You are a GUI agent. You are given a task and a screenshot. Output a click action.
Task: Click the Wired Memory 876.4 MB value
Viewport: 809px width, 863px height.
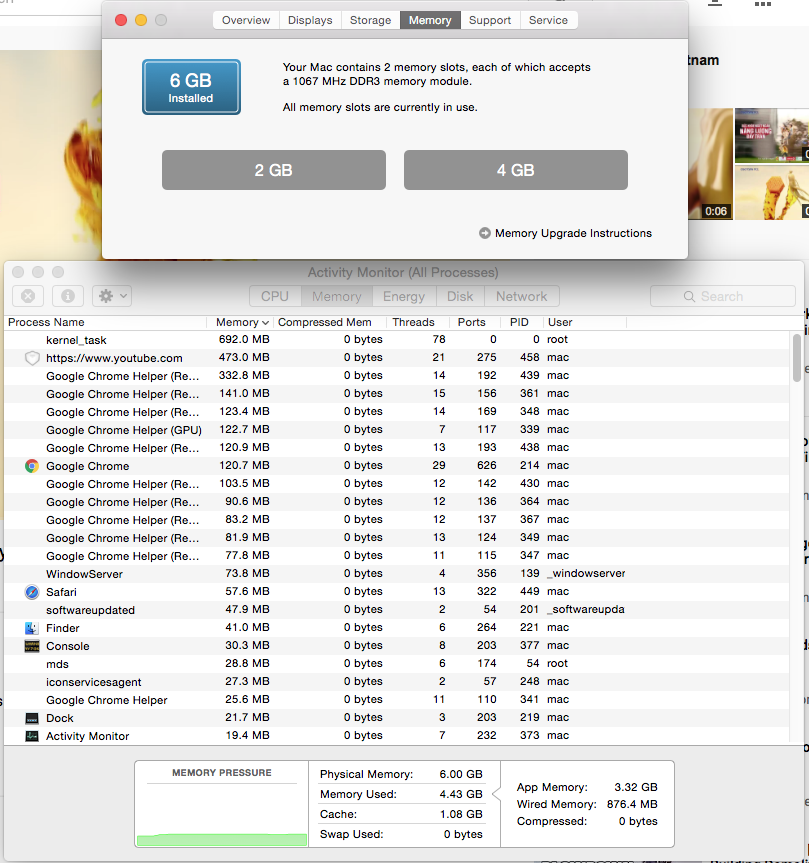pos(632,804)
